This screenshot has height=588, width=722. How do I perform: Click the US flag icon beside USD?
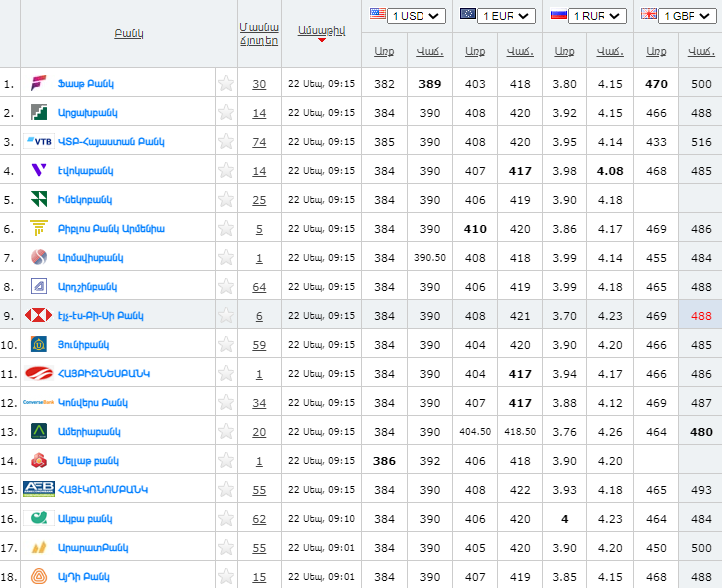[x=378, y=13]
